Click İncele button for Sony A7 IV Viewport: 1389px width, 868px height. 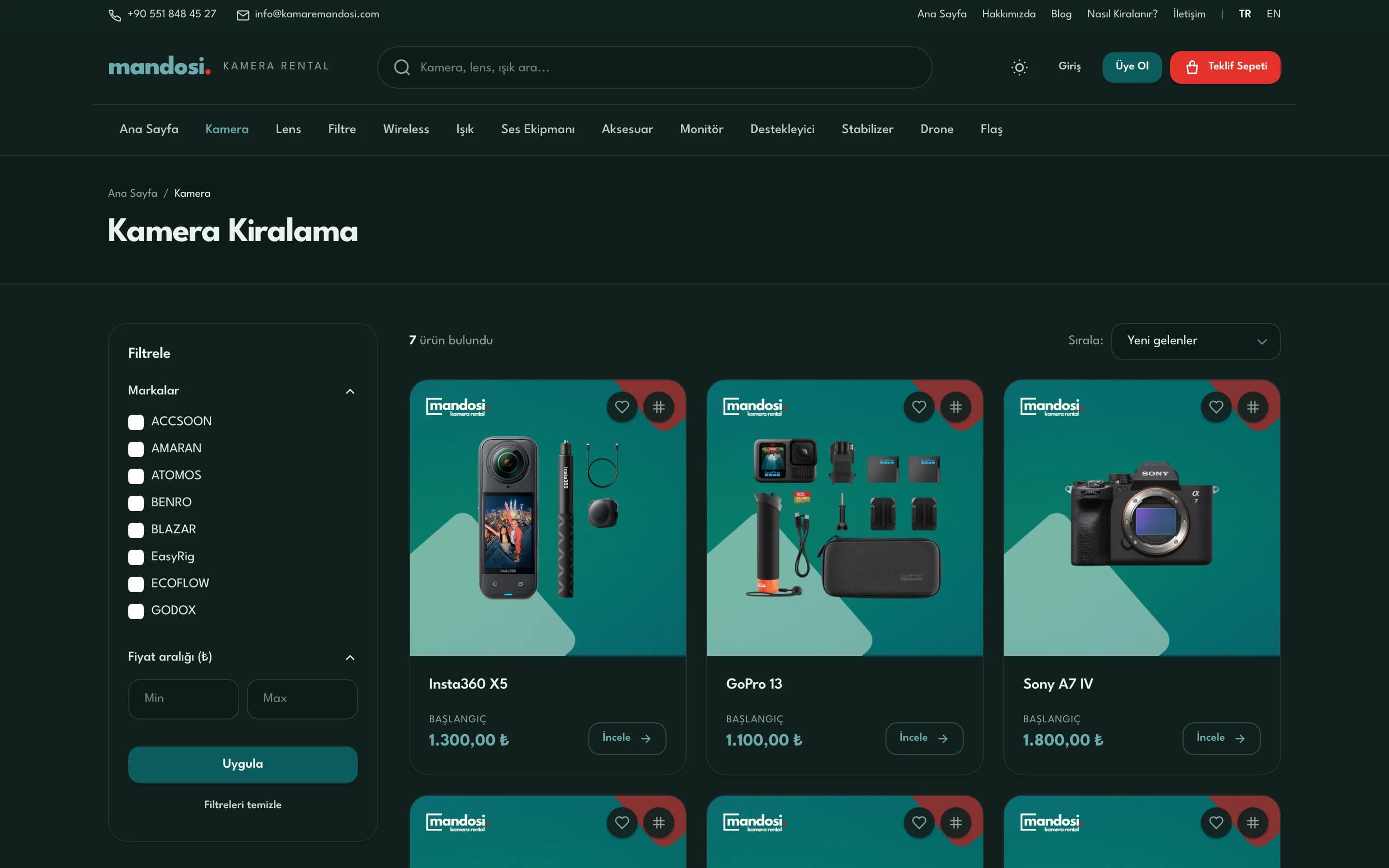pyautogui.click(x=1221, y=738)
